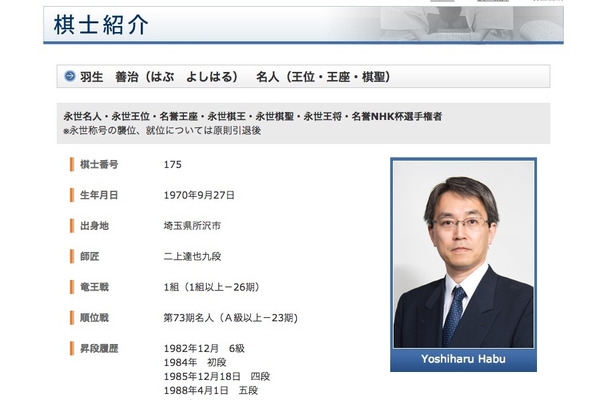Select the birth date 1970年9月27日
The width and height of the screenshot is (610, 400).
coord(199,195)
